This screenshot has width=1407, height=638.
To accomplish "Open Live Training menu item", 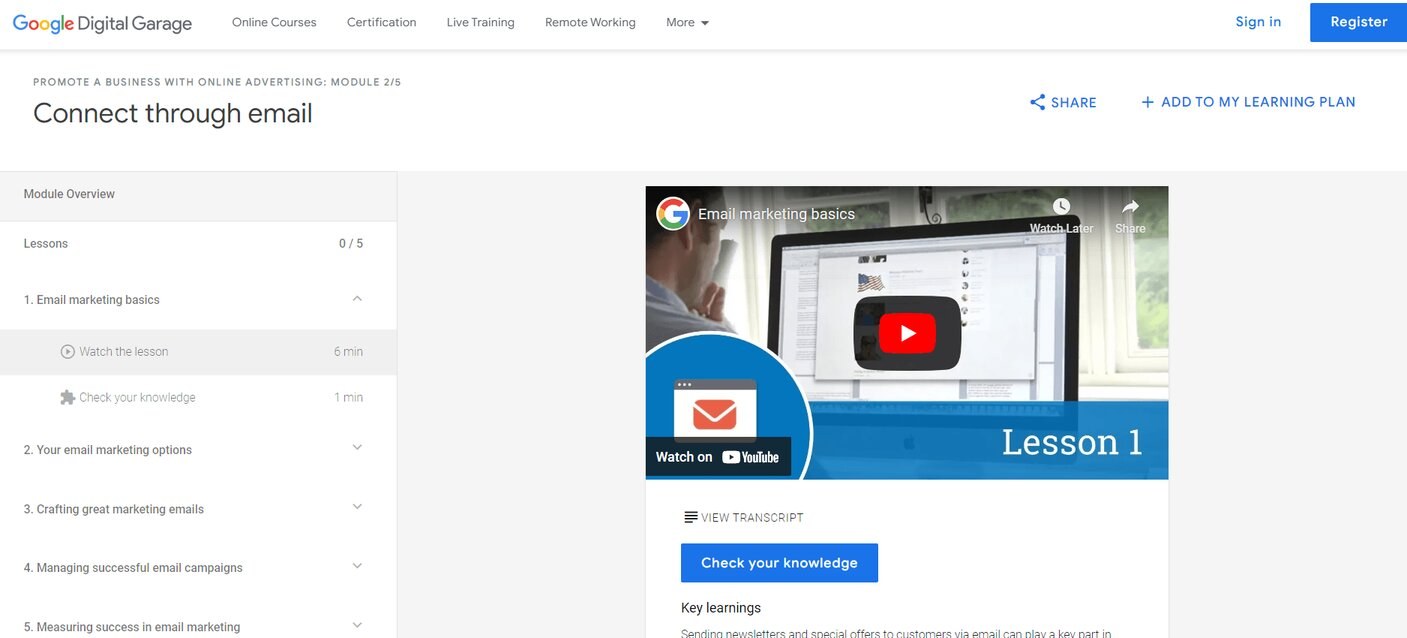I will coord(480,22).
